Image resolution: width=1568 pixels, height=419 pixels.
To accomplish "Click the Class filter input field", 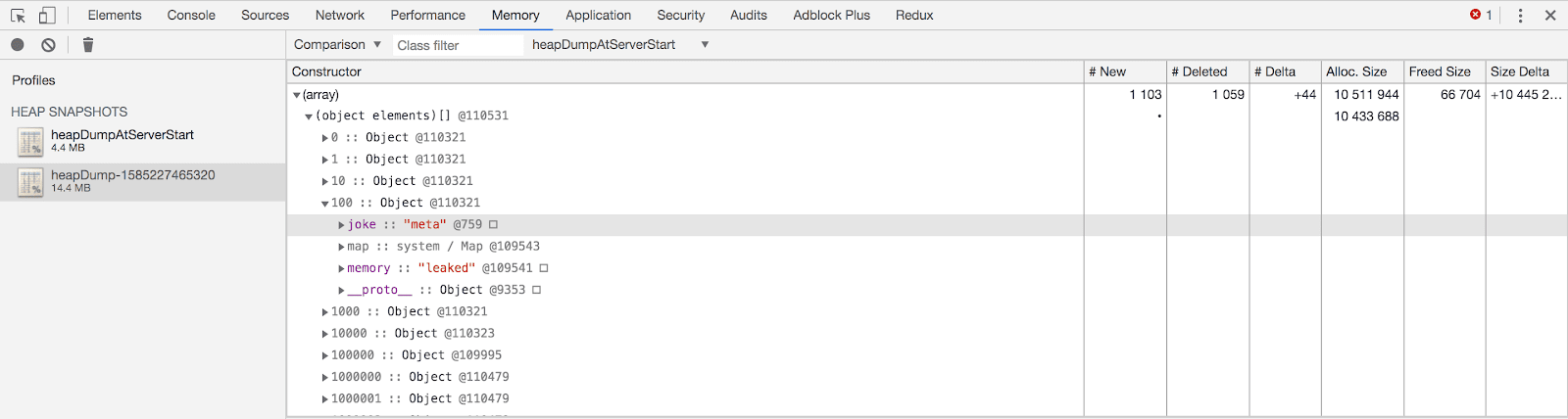I will [x=457, y=45].
